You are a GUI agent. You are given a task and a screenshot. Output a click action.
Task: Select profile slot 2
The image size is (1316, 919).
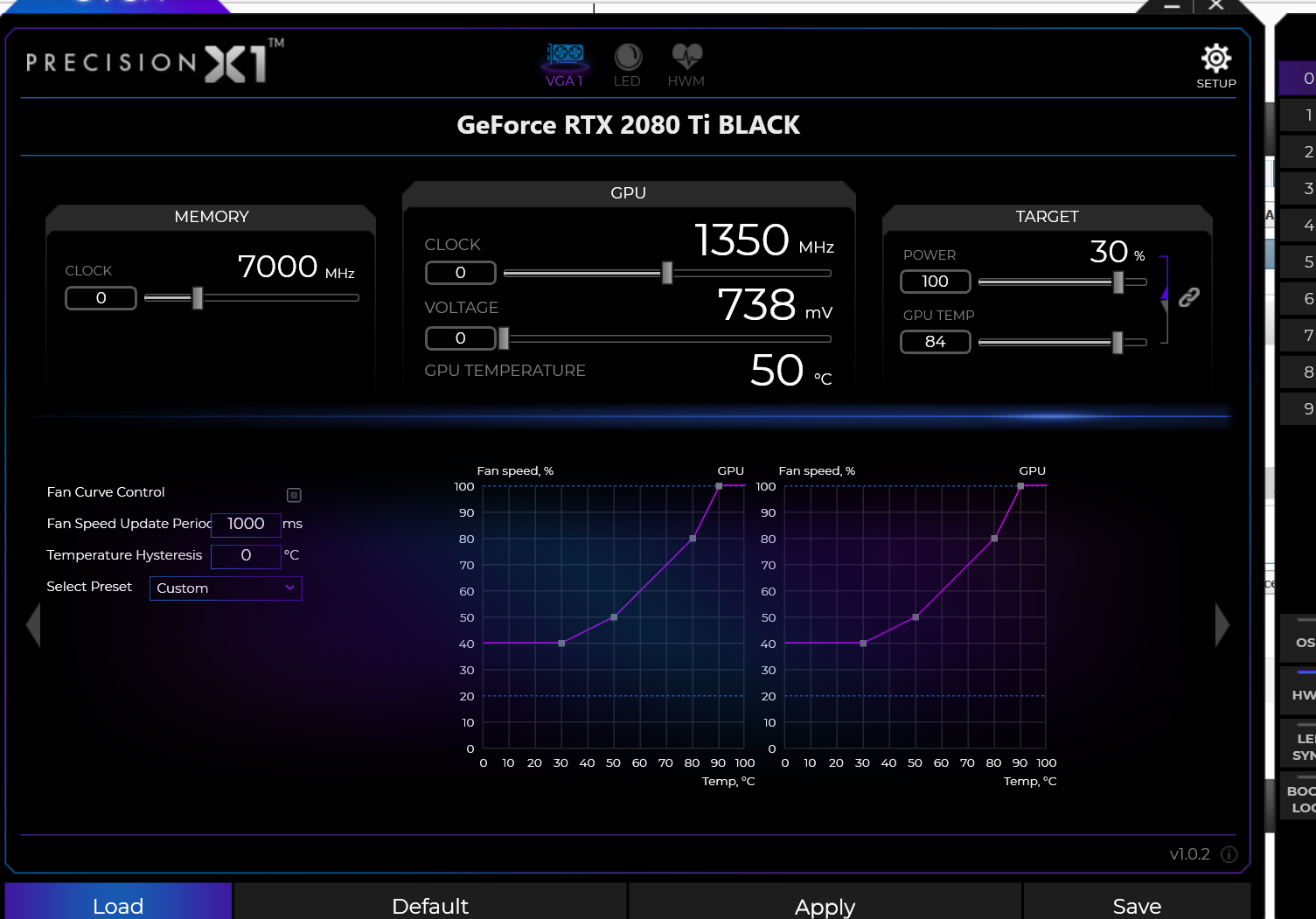tap(1299, 151)
